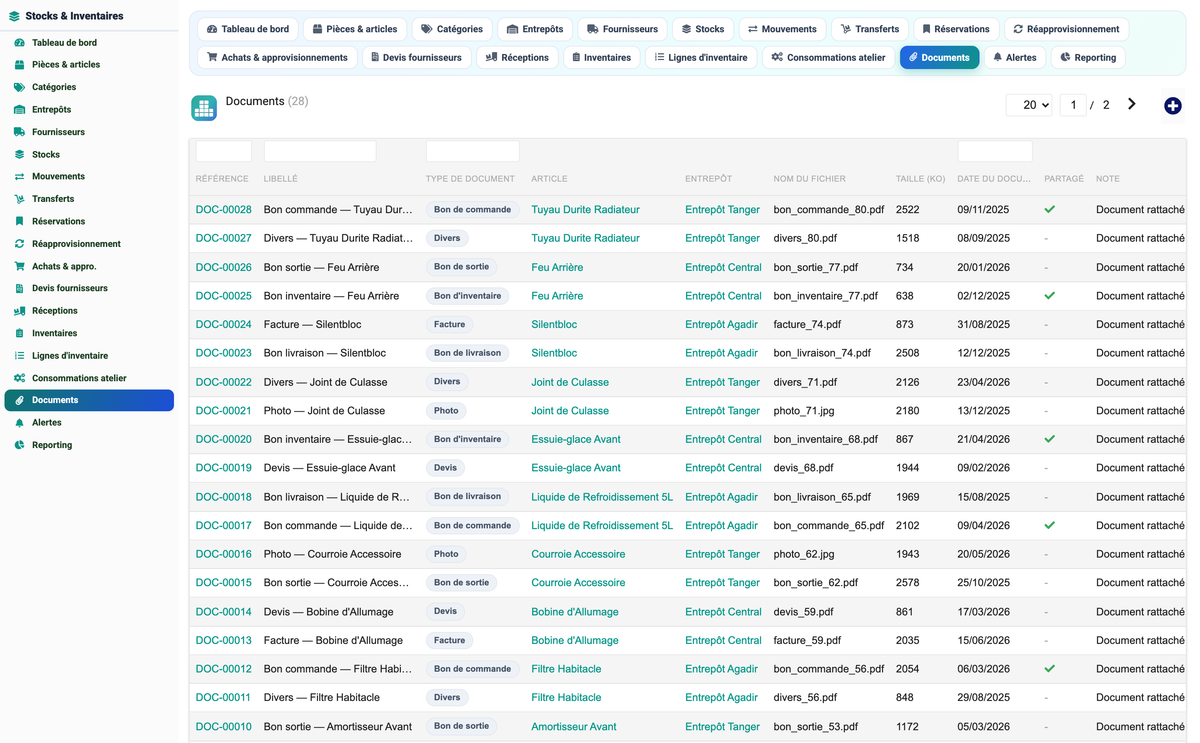Go to Fournisseurs truck icon in sidebar

tap(19, 132)
